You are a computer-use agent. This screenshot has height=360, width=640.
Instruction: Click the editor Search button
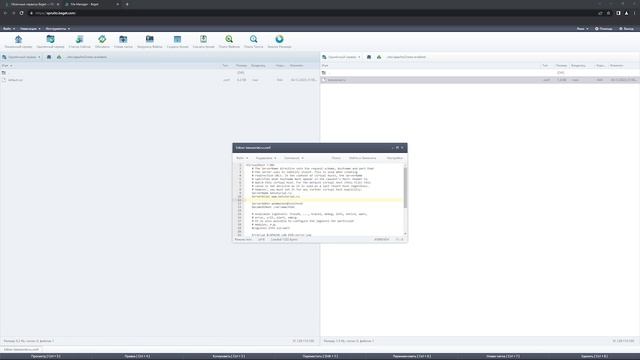point(336,158)
